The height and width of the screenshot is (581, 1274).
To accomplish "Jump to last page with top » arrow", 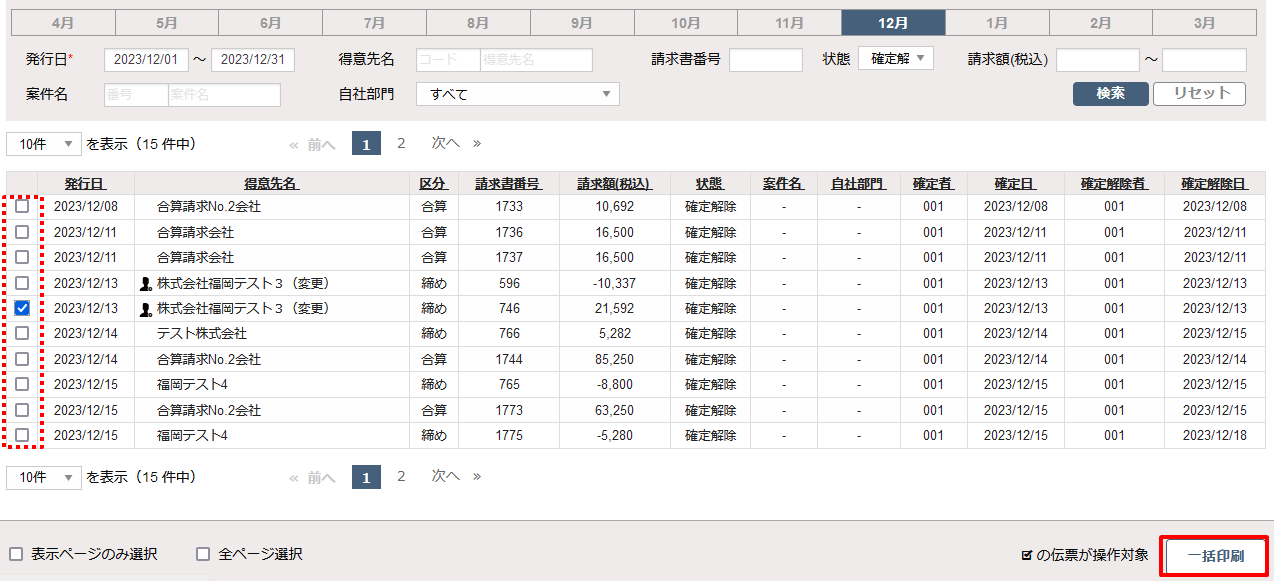I will click(x=477, y=143).
